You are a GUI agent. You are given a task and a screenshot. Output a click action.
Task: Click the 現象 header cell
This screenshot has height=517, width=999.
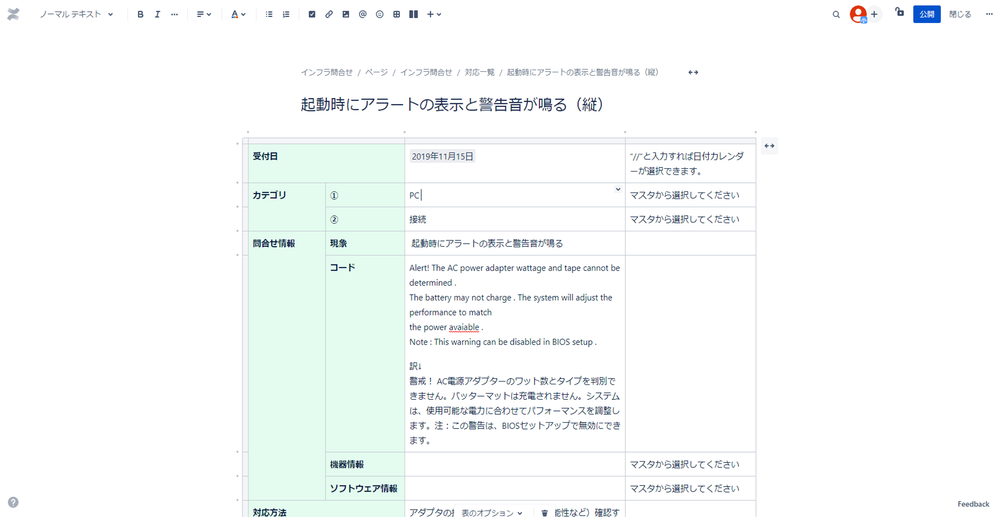tap(365, 244)
